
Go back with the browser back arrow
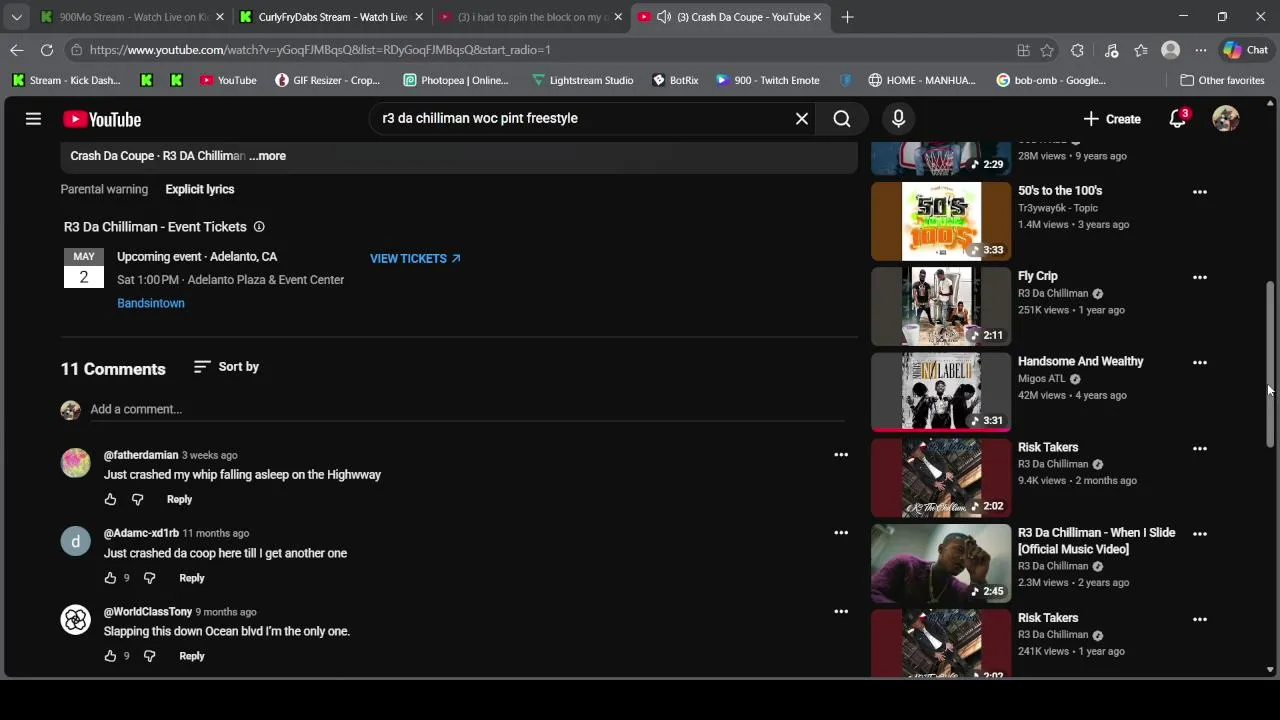click(17, 50)
